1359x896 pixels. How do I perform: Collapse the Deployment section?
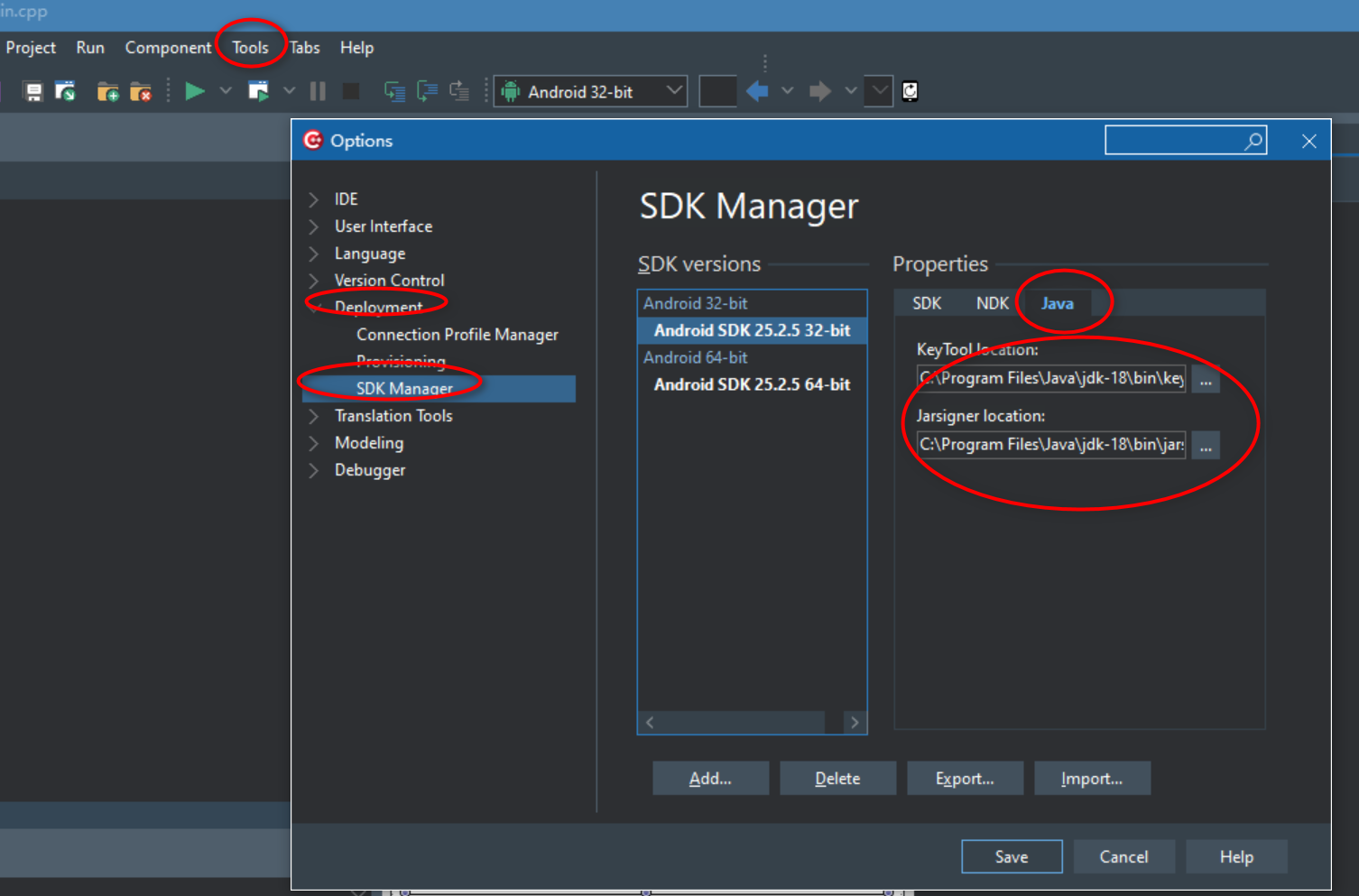[x=314, y=307]
